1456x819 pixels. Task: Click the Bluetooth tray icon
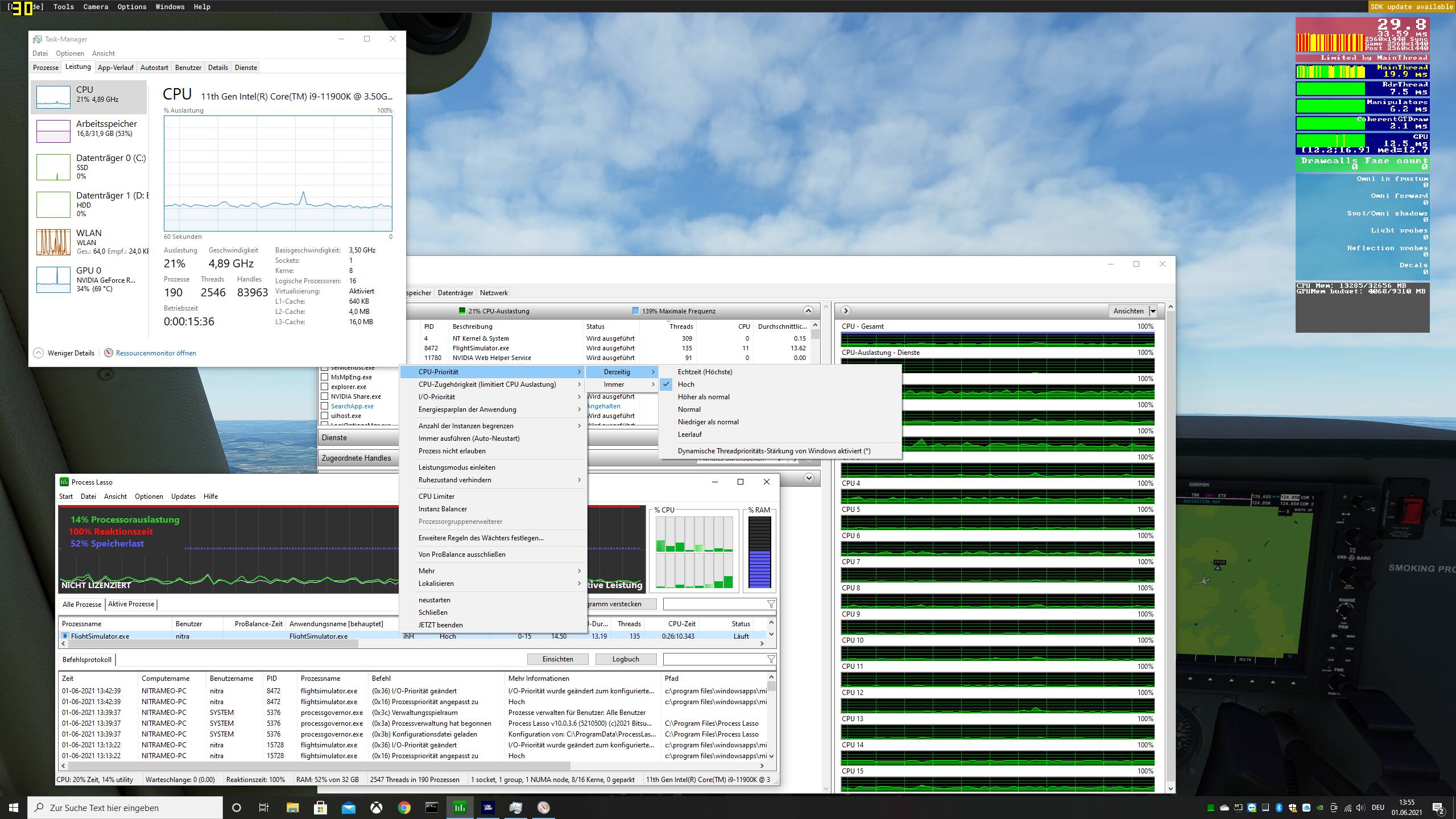[1279, 808]
